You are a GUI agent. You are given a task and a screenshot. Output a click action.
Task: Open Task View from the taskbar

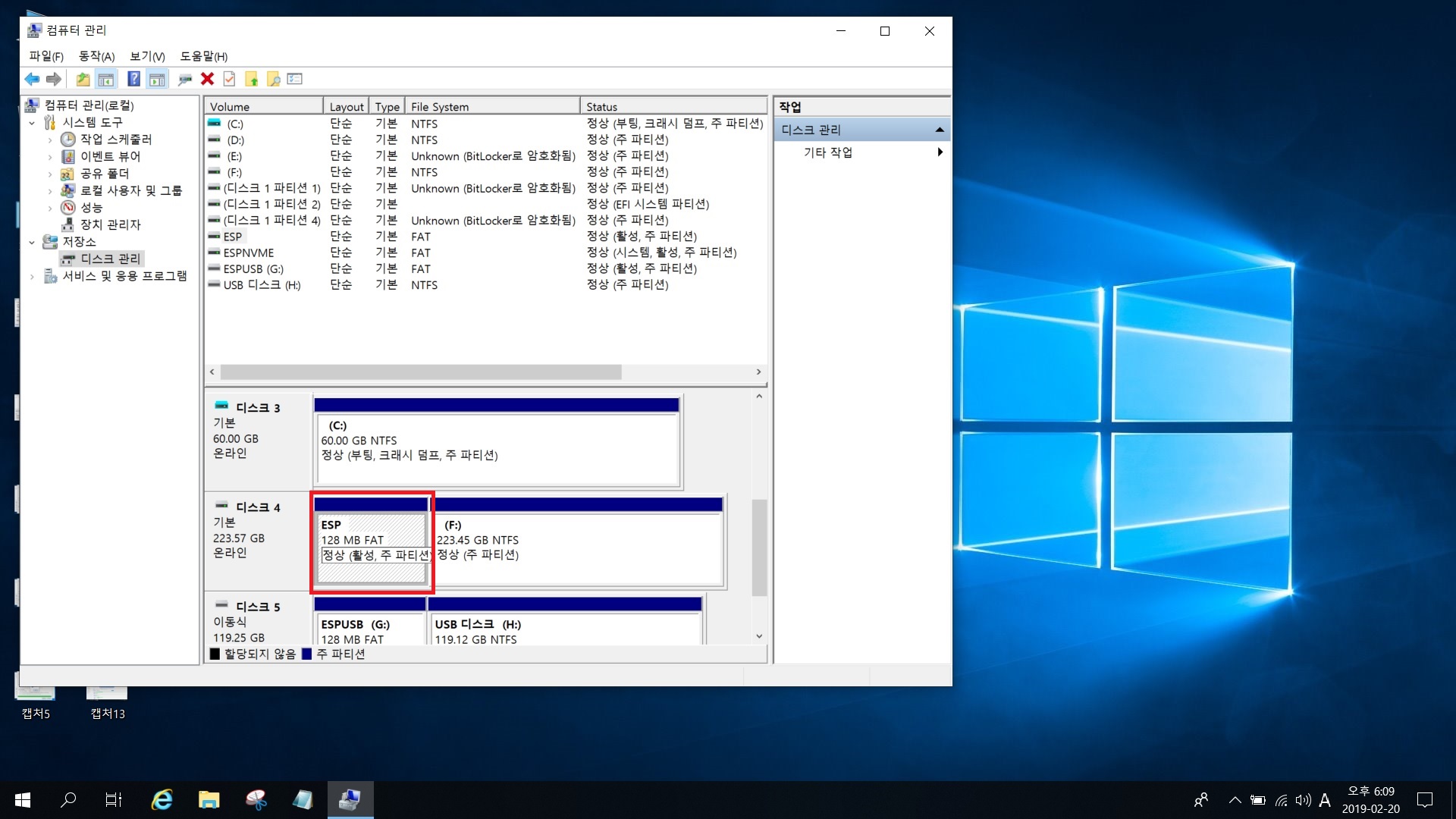click(114, 800)
